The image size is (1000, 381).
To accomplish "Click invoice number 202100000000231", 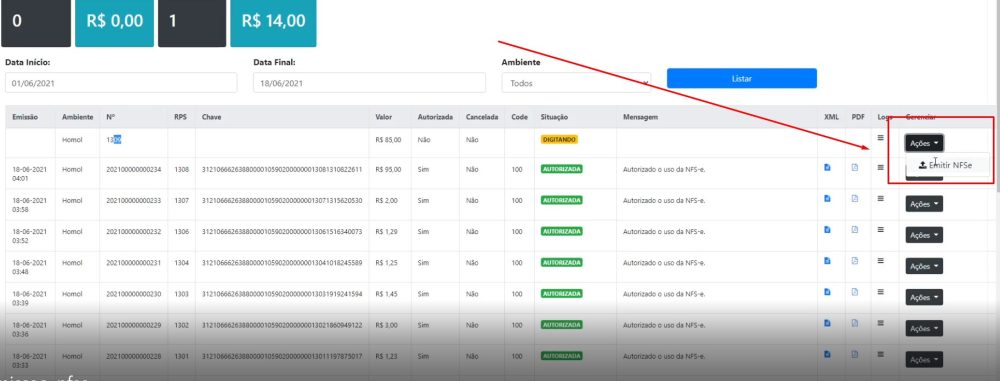I will coord(134,263).
